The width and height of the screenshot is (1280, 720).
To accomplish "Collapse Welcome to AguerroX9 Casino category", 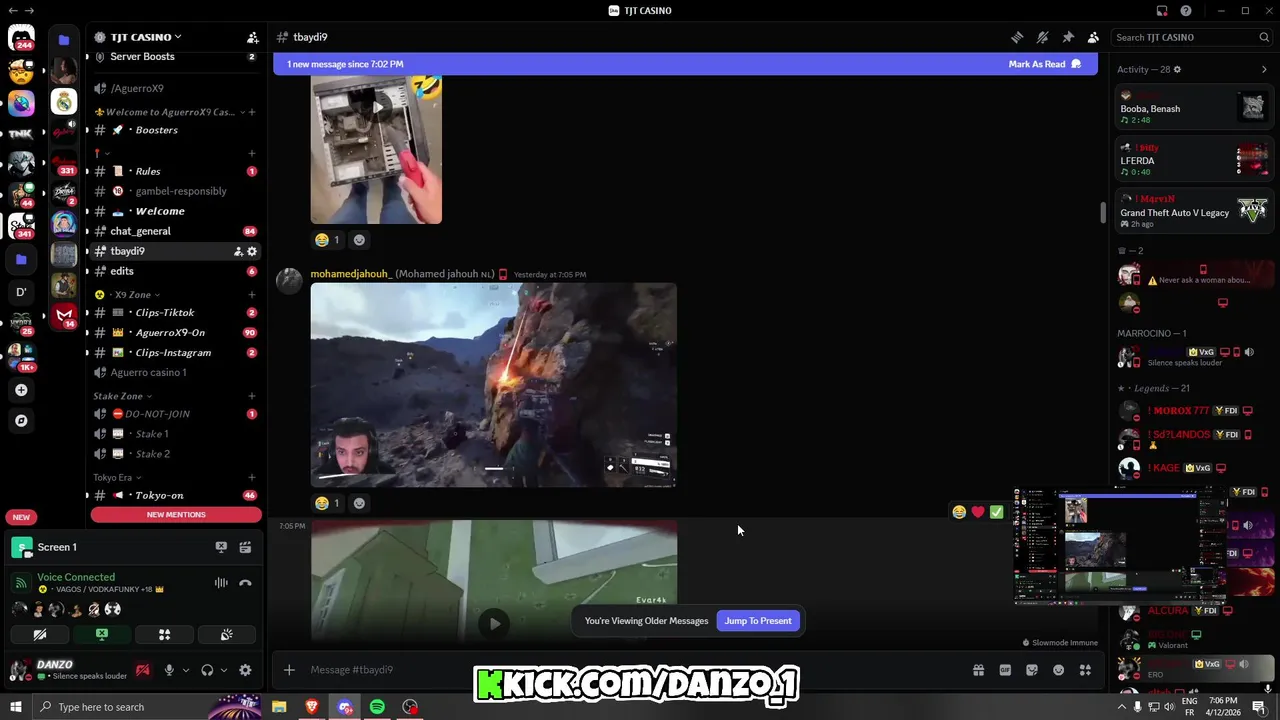I will (170, 112).
